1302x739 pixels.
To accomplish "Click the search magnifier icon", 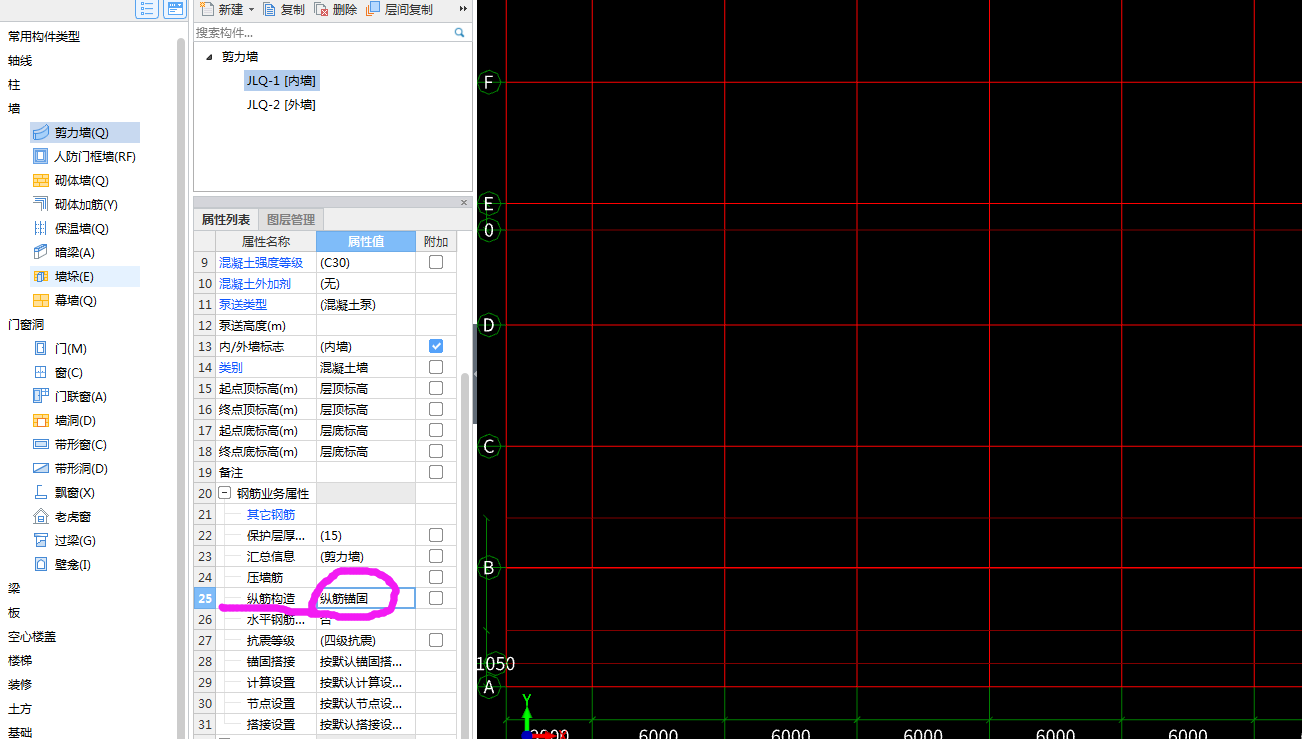I will 460,32.
